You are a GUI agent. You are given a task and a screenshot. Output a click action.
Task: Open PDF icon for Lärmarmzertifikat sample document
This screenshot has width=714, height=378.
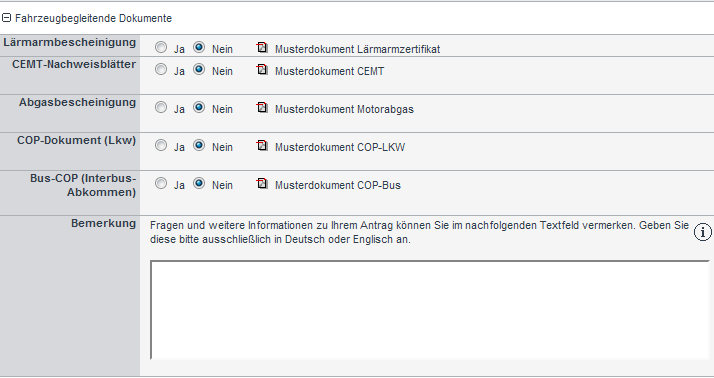(262, 47)
